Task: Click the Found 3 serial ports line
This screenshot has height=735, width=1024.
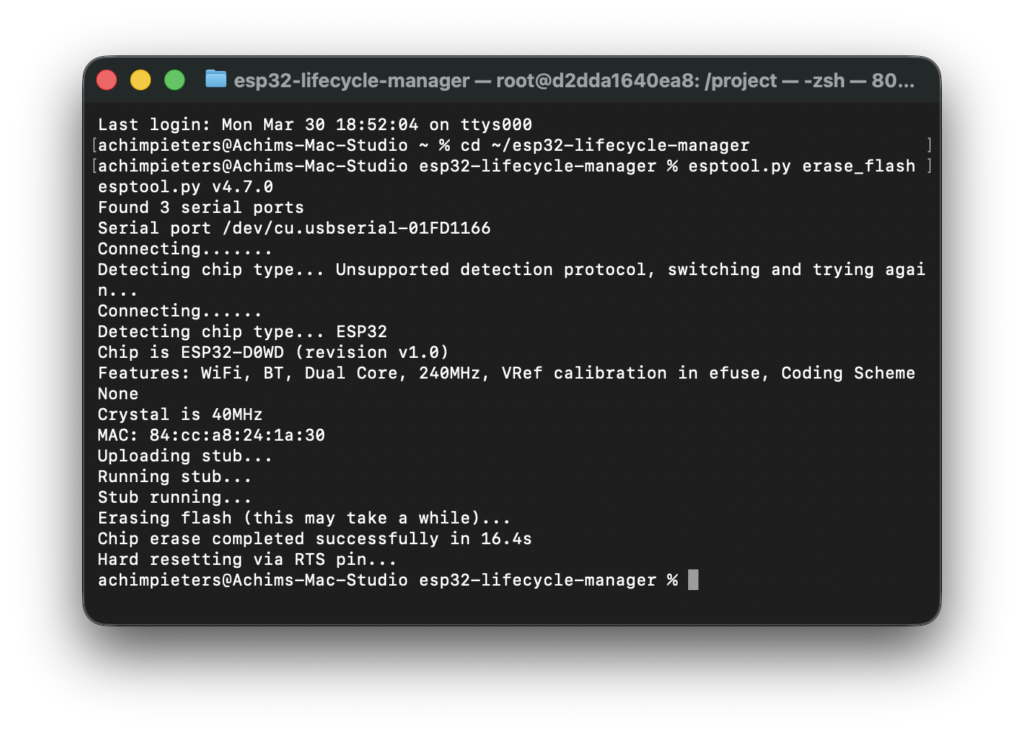Action: [200, 208]
